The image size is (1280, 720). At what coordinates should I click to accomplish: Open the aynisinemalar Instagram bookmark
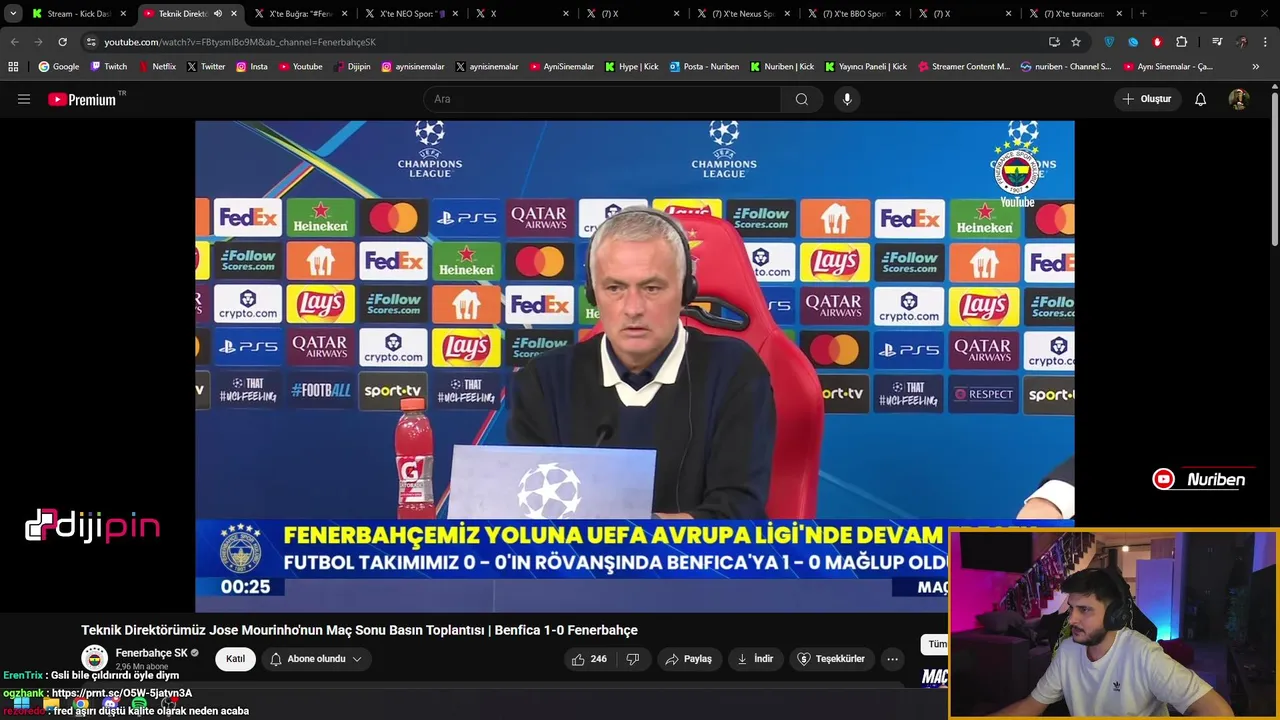tap(413, 66)
